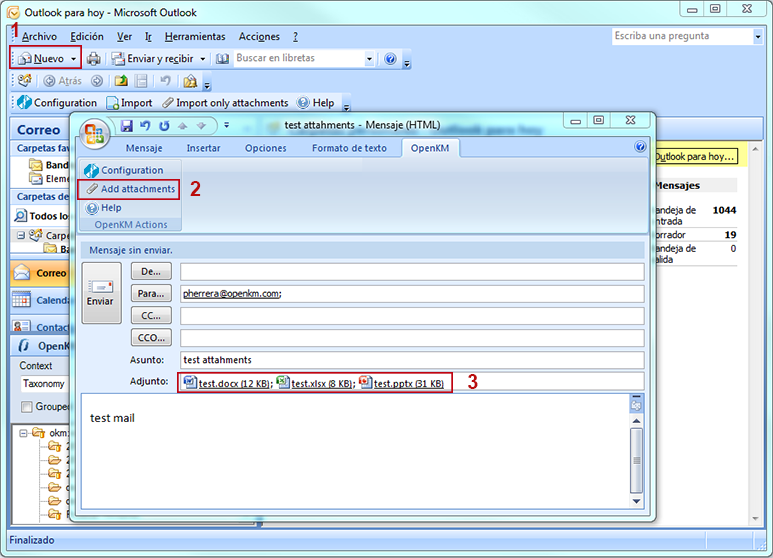
Task: Click Help in OpenKM Actions group
Action: pyautogui.click(x=104, y=208)
